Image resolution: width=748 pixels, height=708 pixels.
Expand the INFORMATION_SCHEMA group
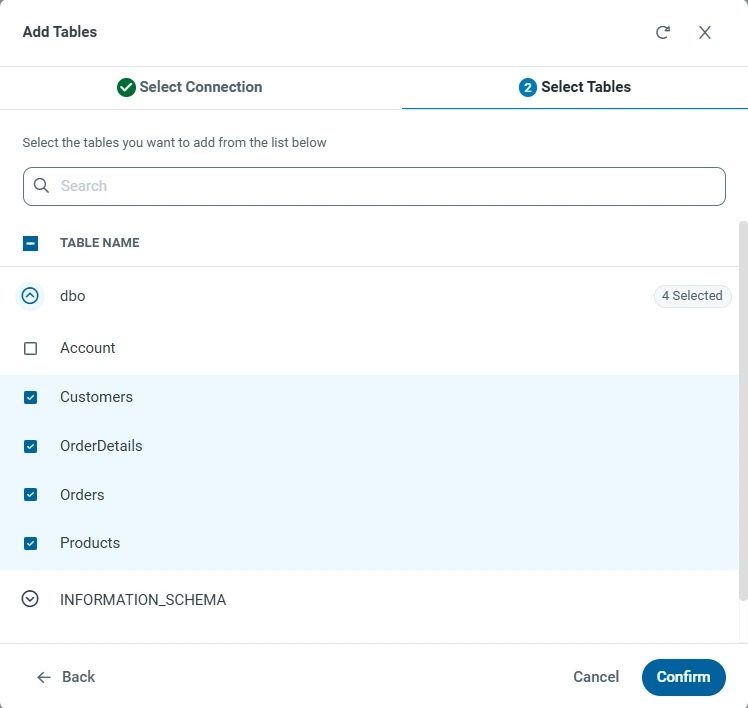pyautogui.click(x=30, y=599)
